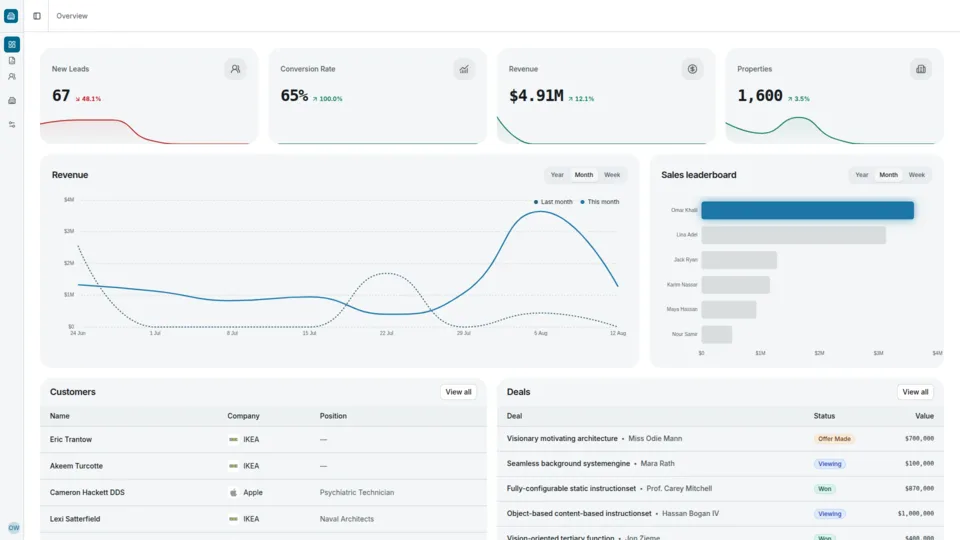Click the Jack Ryan leaderboard bar

pos(739,260)
